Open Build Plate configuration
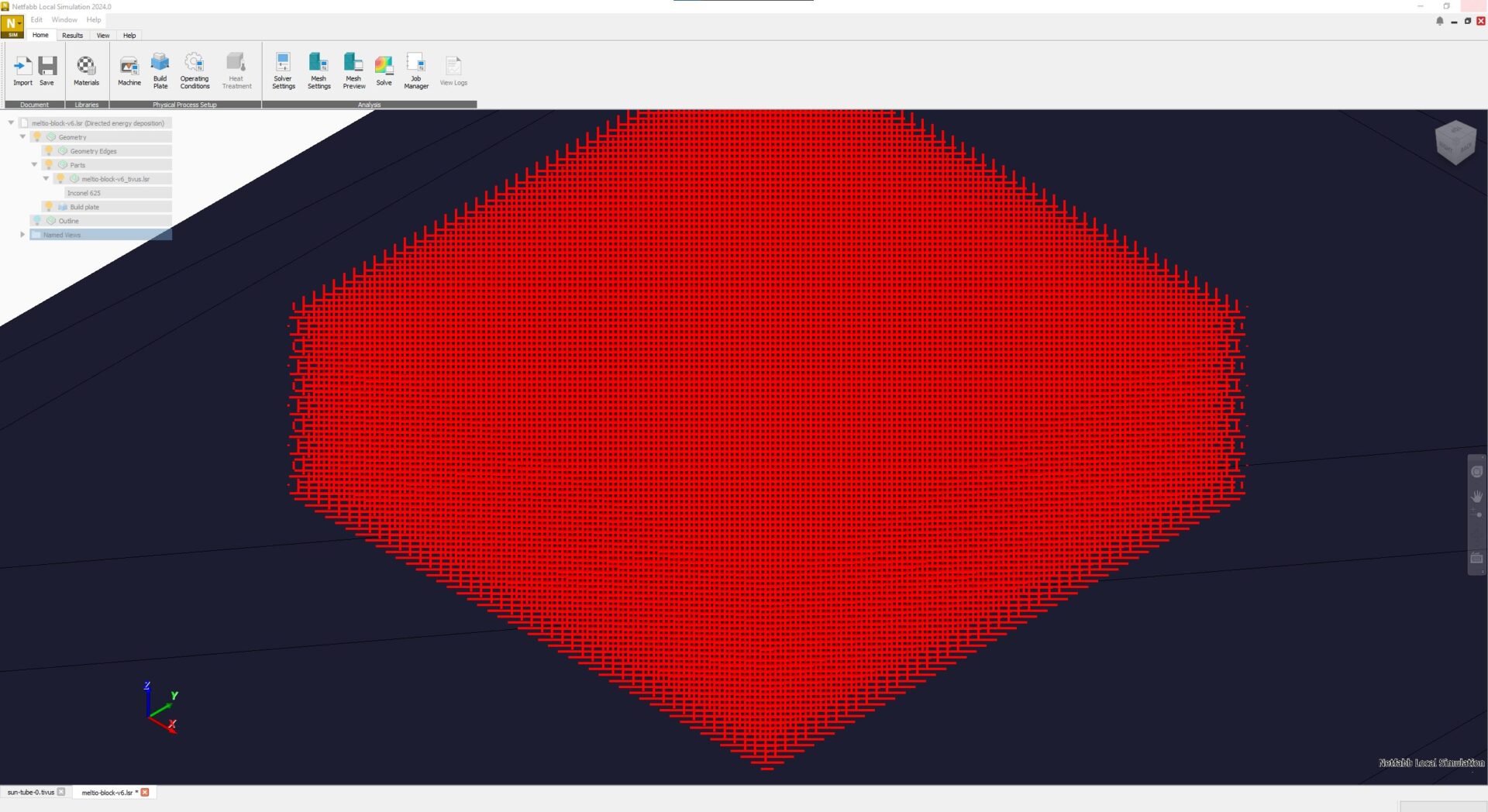1488x812 pixels. [x=160, y=68]
